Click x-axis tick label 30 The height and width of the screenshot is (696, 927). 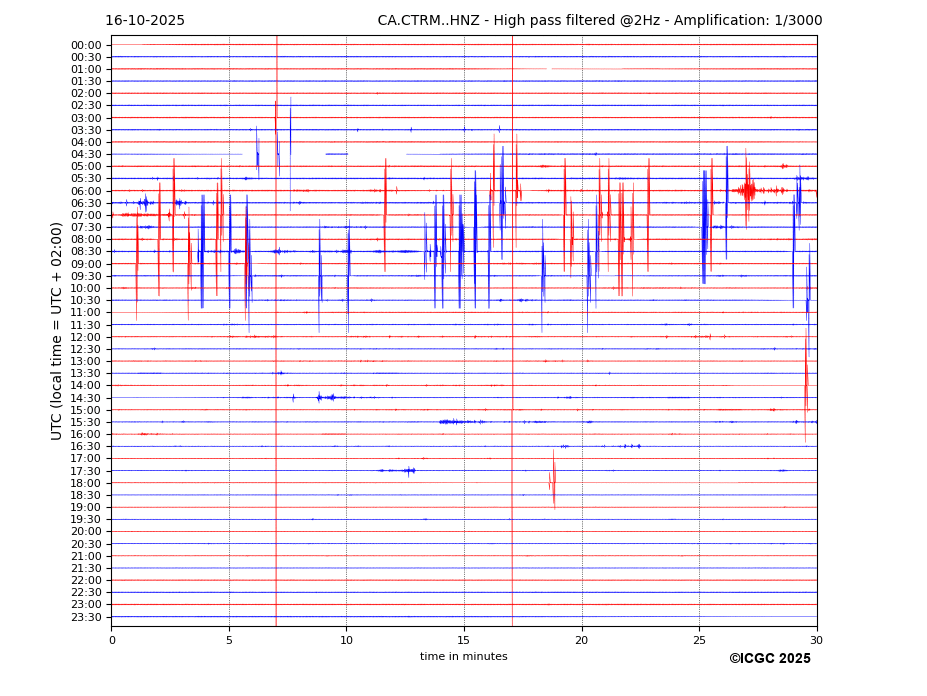click(816, 640)
